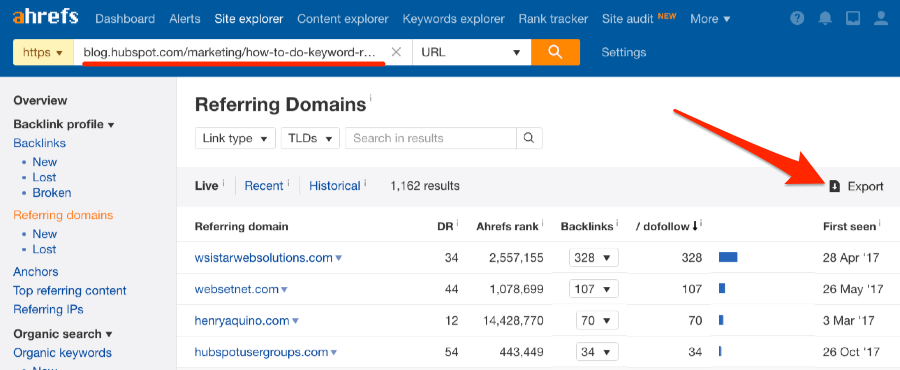Open the https protocol dropdown
The width and height of the screenshot is (900, 370).
coord(43,52)
